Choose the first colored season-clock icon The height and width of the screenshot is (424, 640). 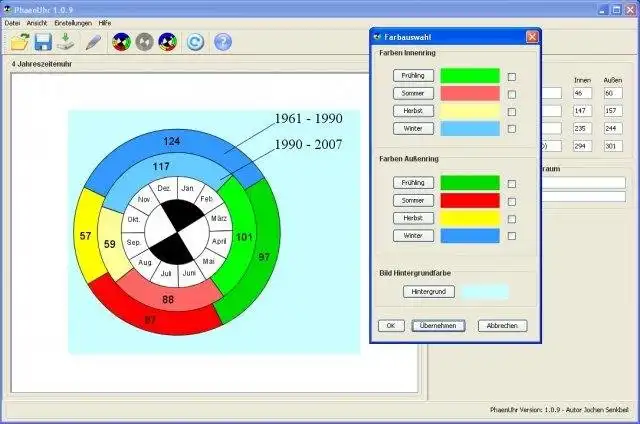pos(122,42)
